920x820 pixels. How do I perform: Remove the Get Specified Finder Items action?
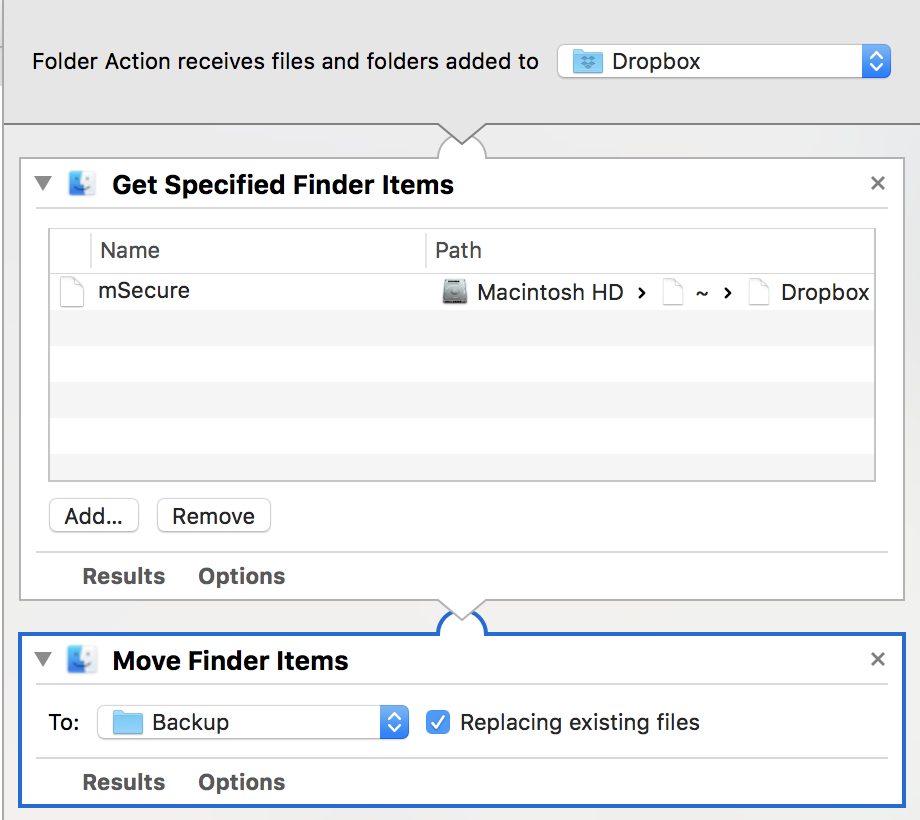click(878, 184)
